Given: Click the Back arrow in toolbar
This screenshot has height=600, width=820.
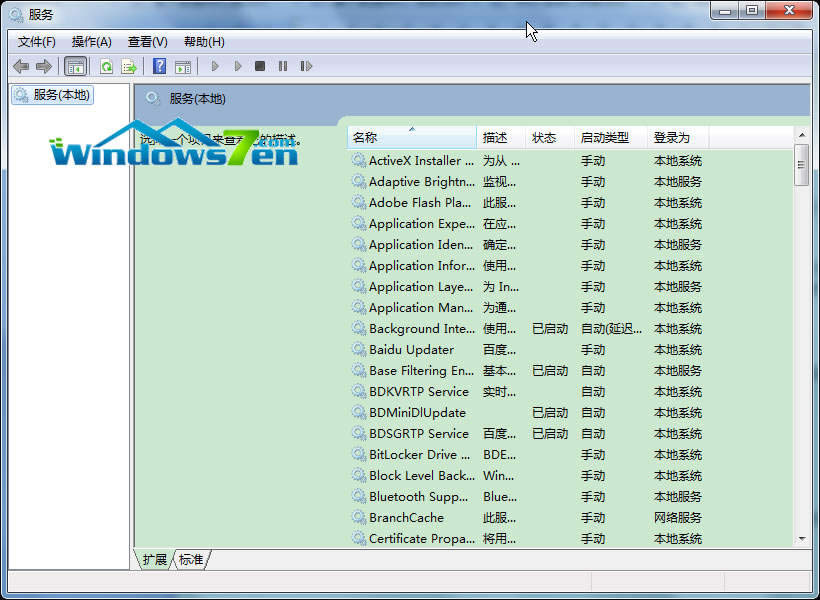Looking at the screenshot, I should pyautogui.click(x=21, y=66).
